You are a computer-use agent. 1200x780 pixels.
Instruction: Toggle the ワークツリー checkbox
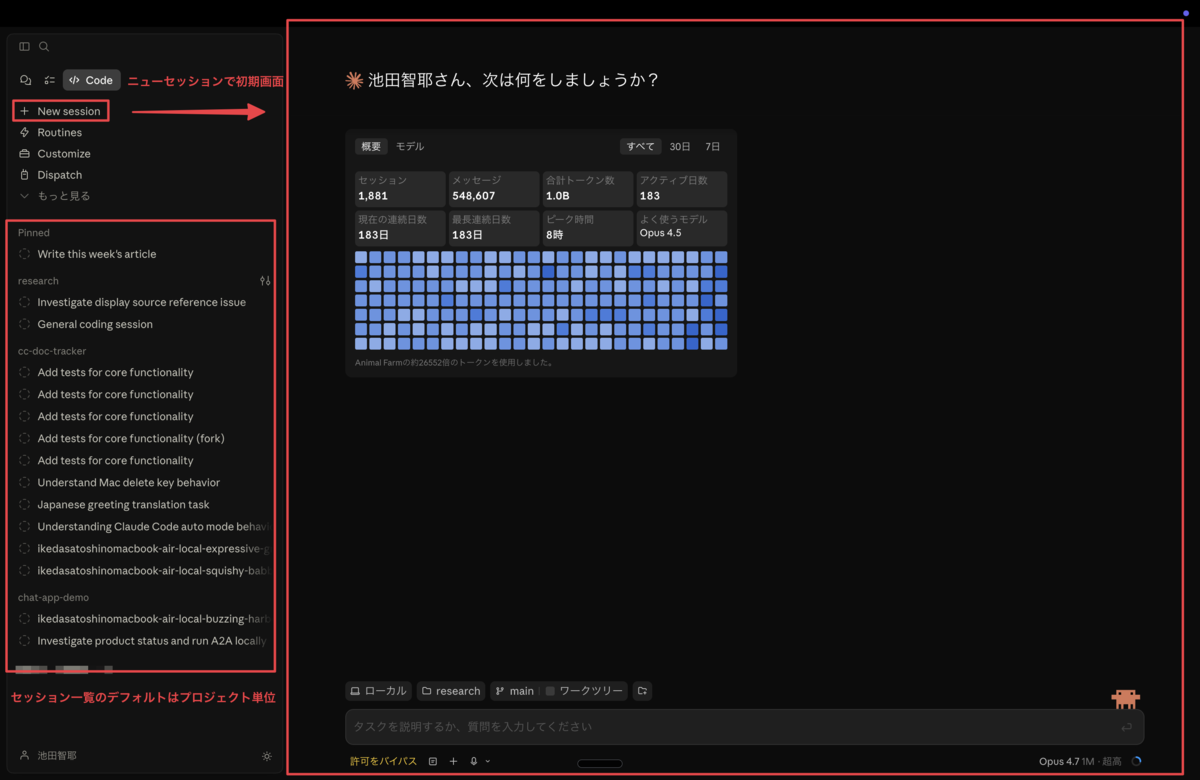tap(550, 691)
